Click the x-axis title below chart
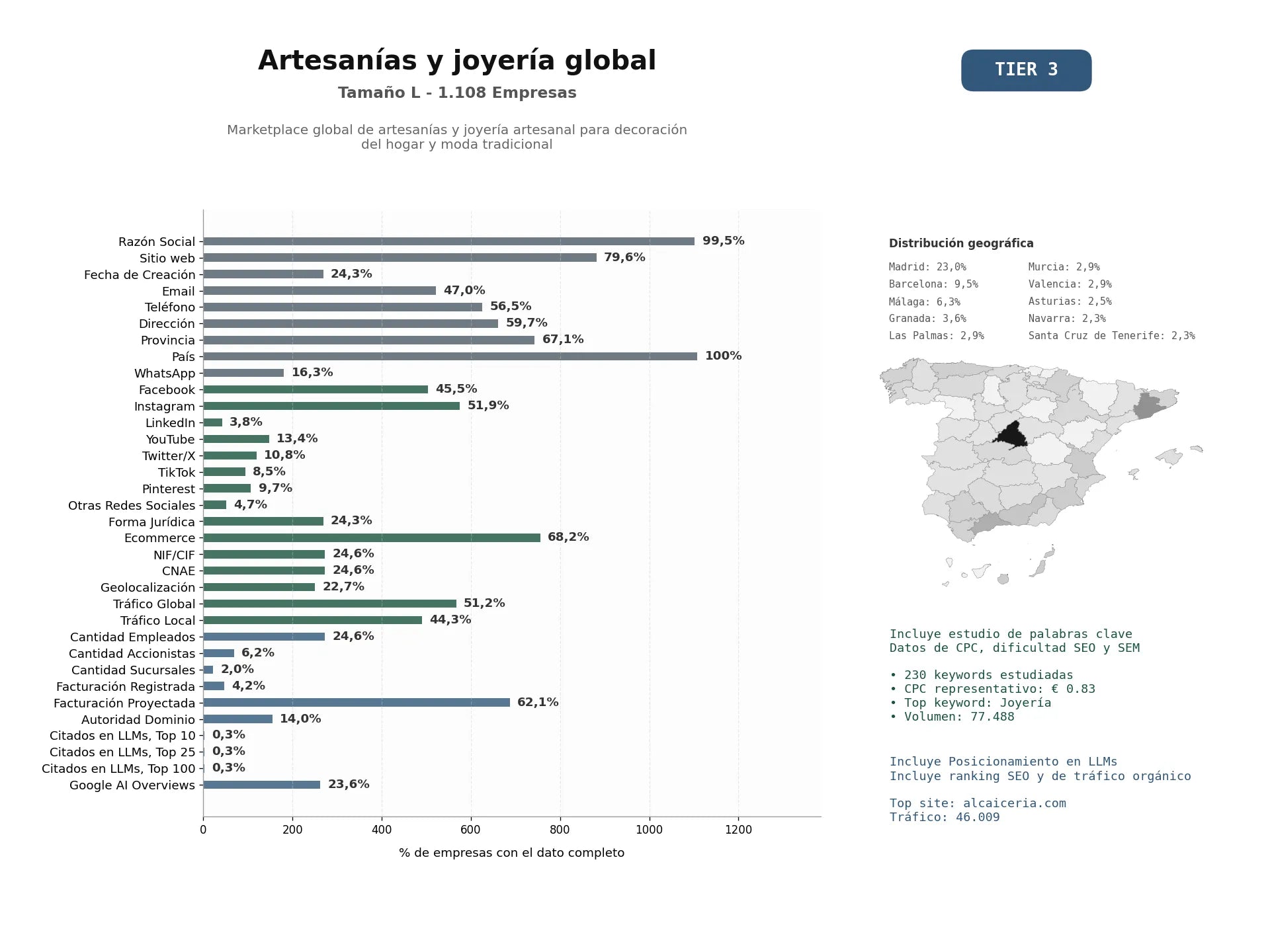The image size is (1270, 952). click(512, 853)
